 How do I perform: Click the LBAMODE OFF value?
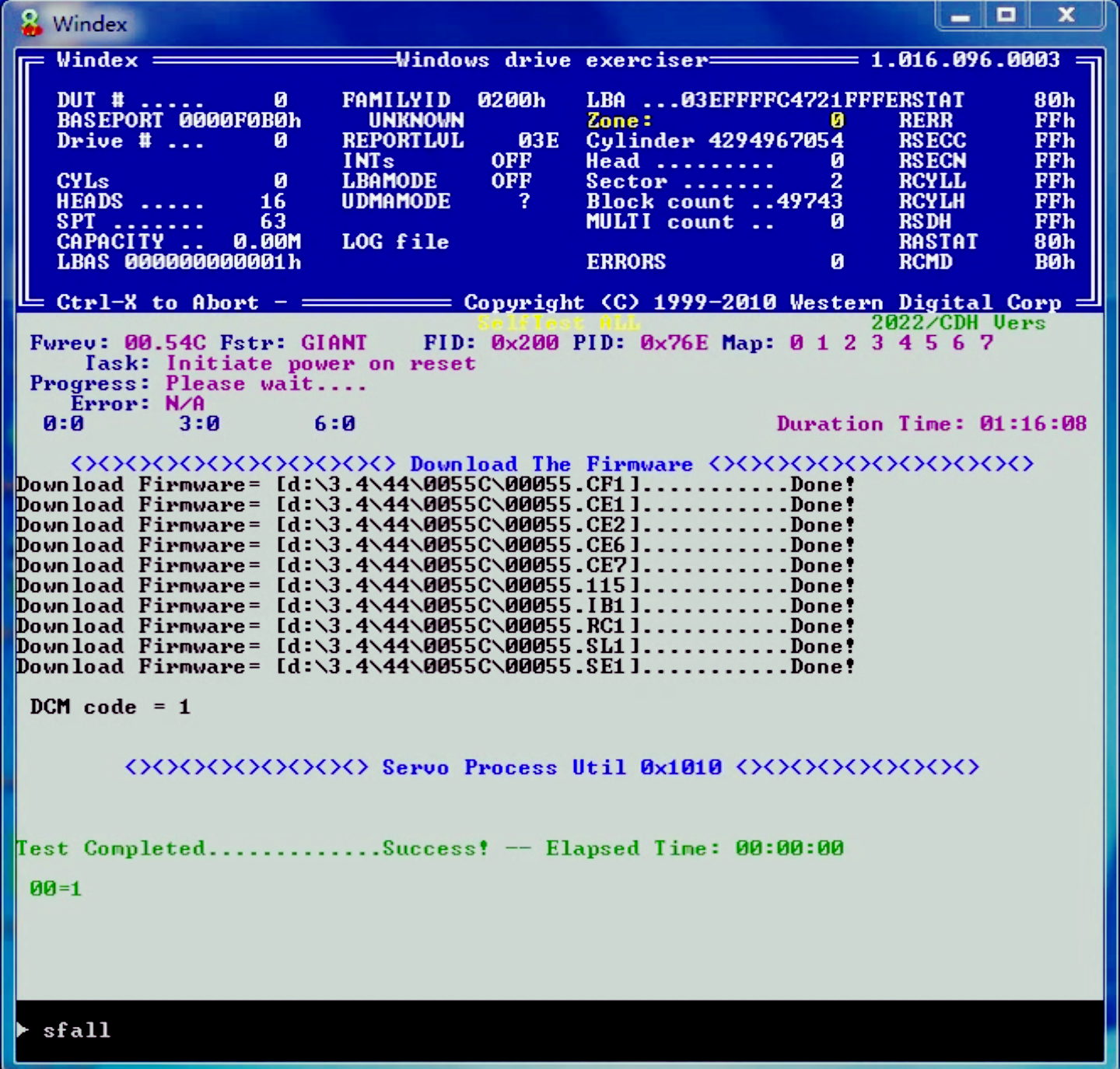pos(511,181)
